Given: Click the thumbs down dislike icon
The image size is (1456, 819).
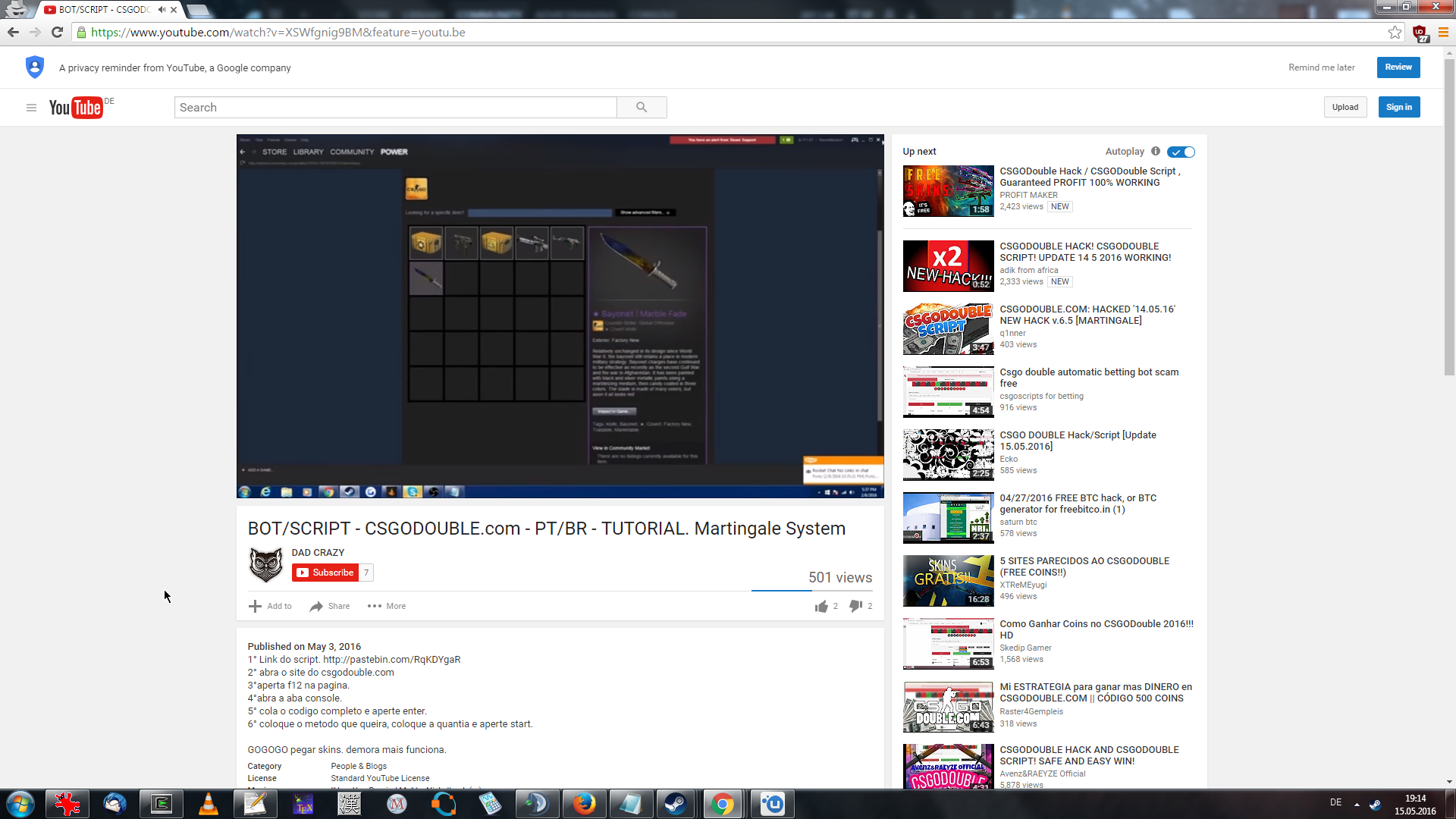Looking at the screenshot, I should (855, 606).
